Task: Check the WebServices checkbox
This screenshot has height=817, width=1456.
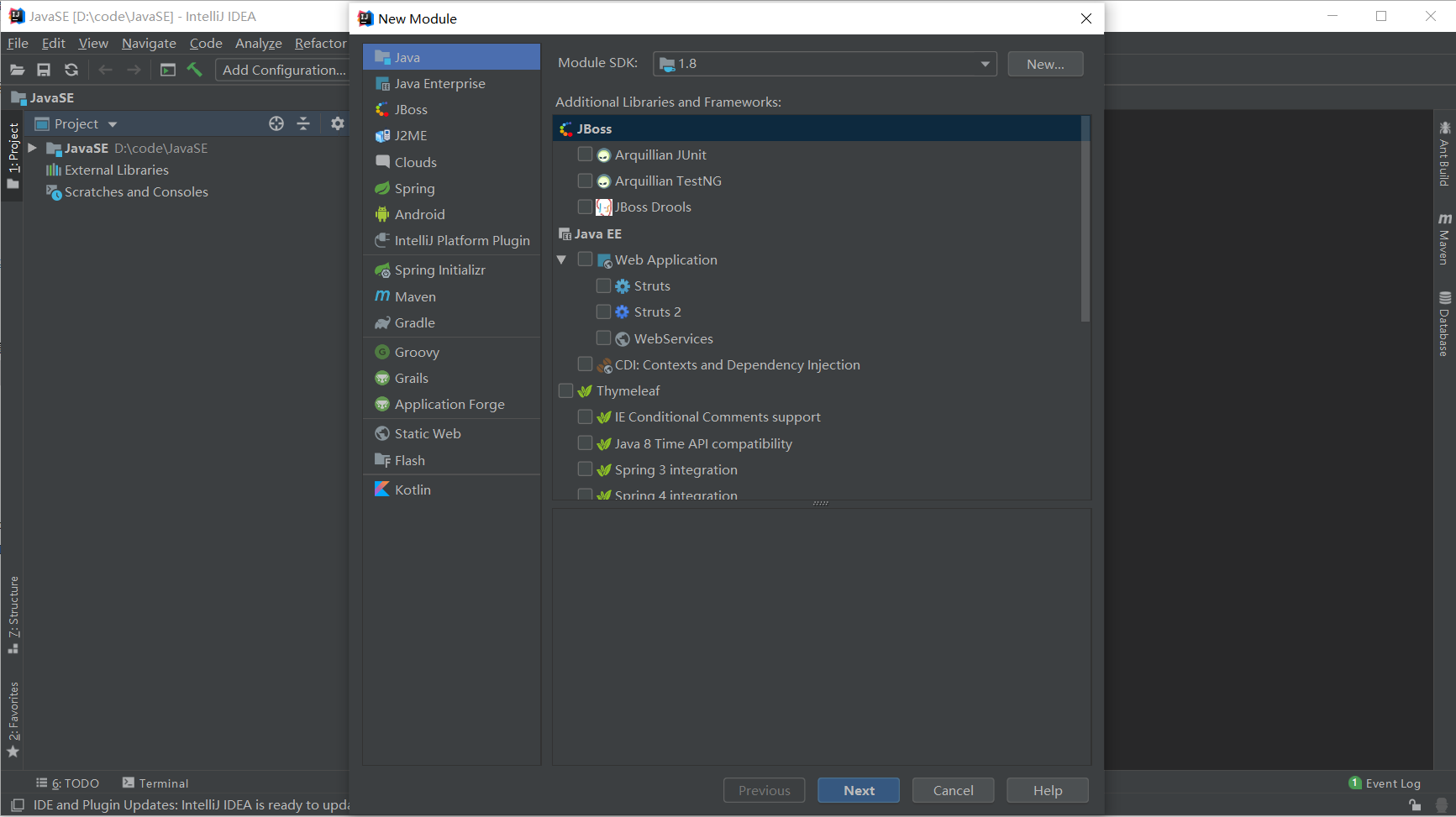Action: click(x=603, y=338)
